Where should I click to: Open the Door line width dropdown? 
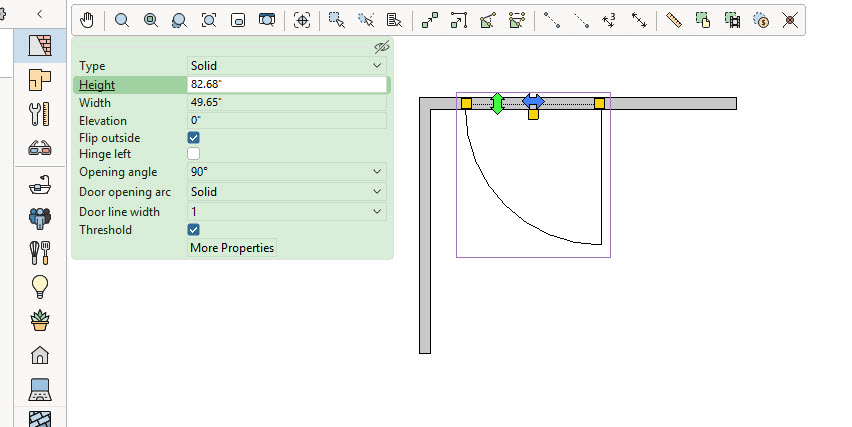tap(287, 212)
